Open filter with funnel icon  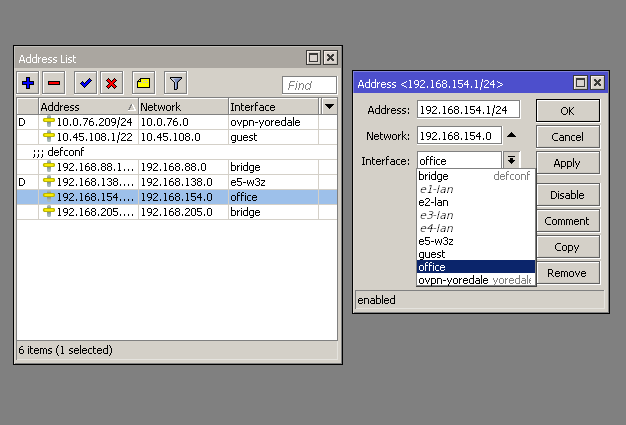(x=176, y=83)
